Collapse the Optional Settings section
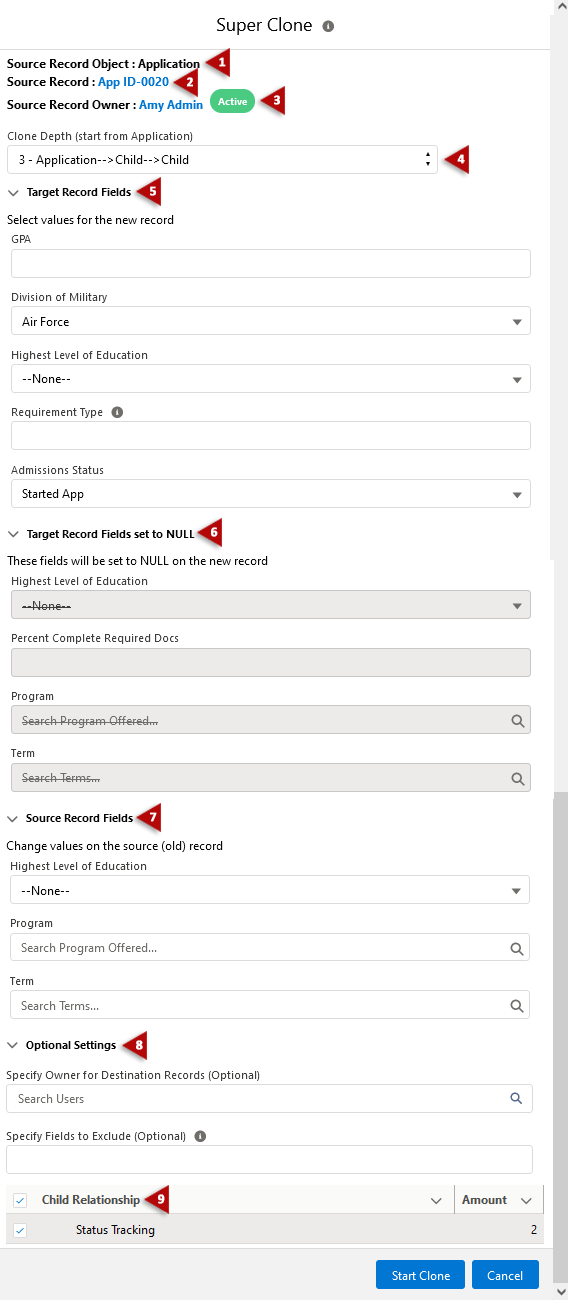Viewport: 568px width, 1300px height. tap(13, 1045)
